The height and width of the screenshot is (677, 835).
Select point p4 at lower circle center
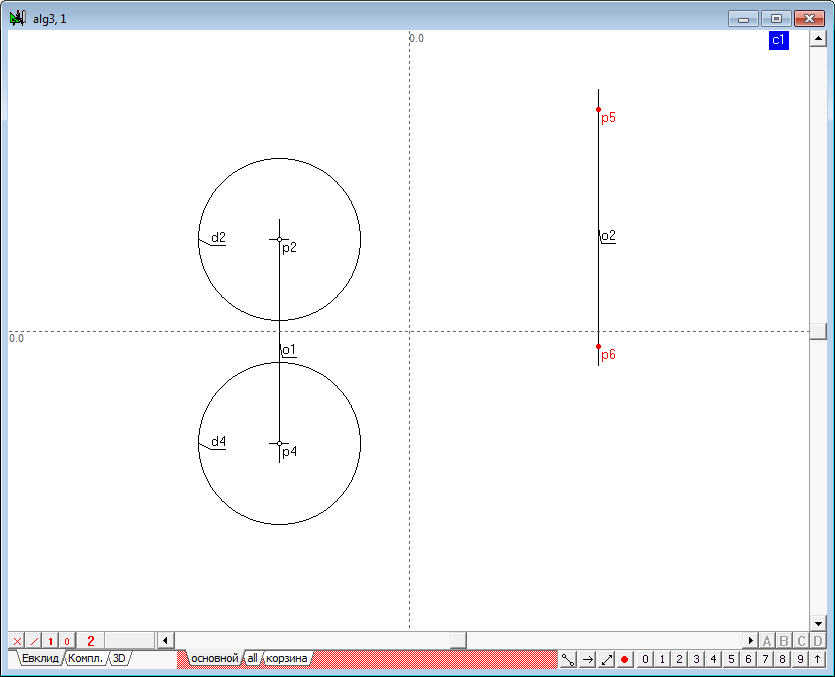(x=280, y=443)
